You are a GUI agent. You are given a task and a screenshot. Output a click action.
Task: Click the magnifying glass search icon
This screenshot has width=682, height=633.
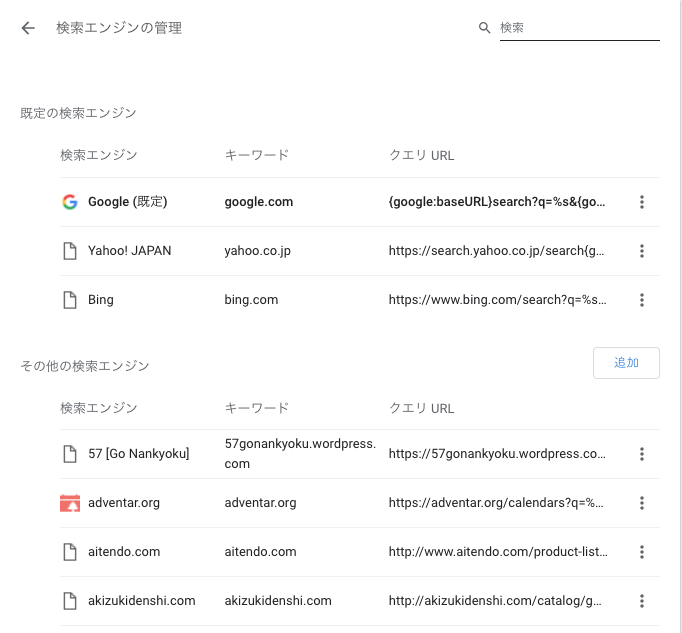(484, 28)
